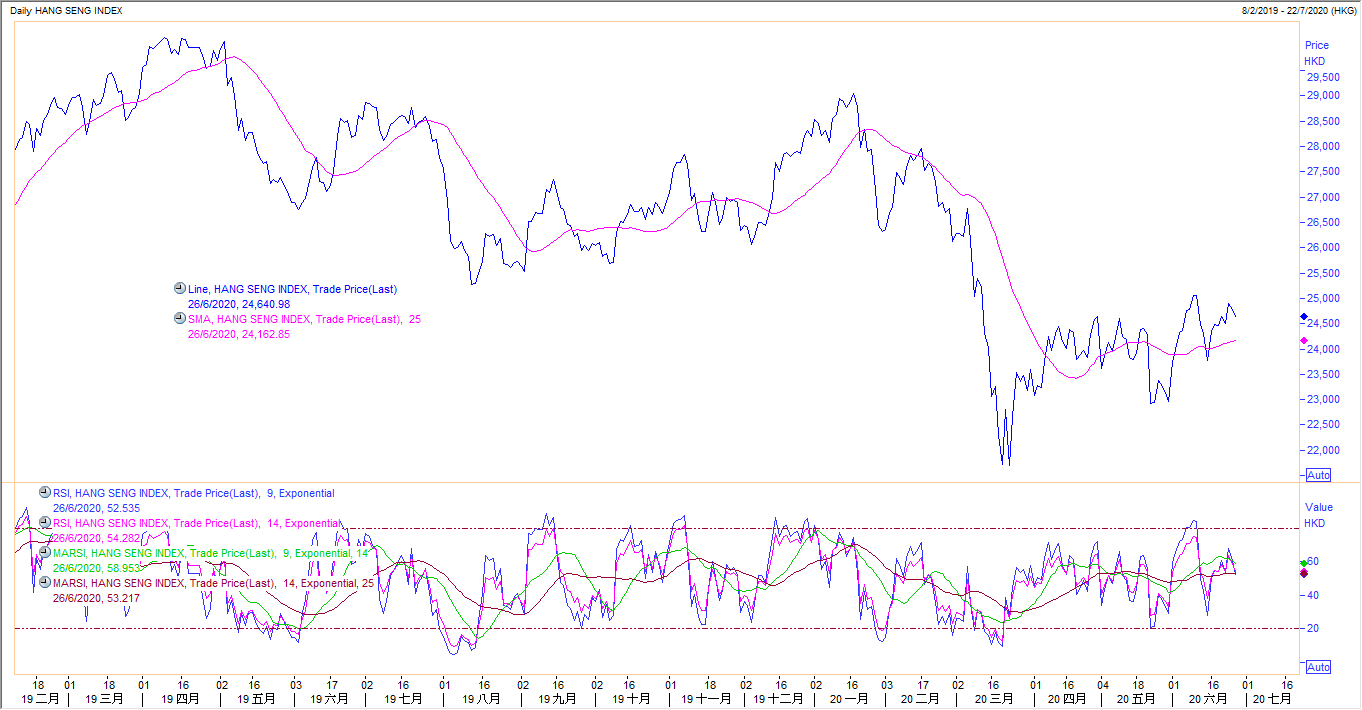Click the '19 四月' month label on the time axis
The height and width of the screenshot is (710, 1362).
(x=181, y=699)
